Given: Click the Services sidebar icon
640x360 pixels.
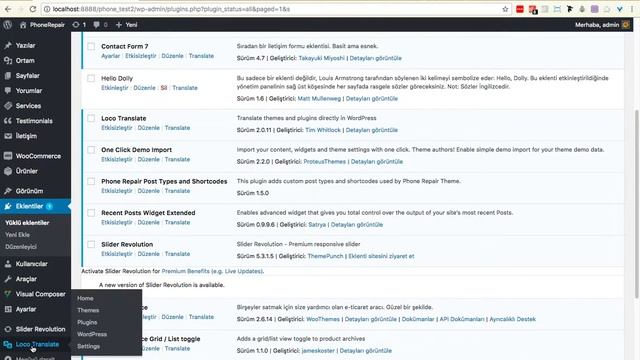Looking at the screenshot, I should pos(8,106).
